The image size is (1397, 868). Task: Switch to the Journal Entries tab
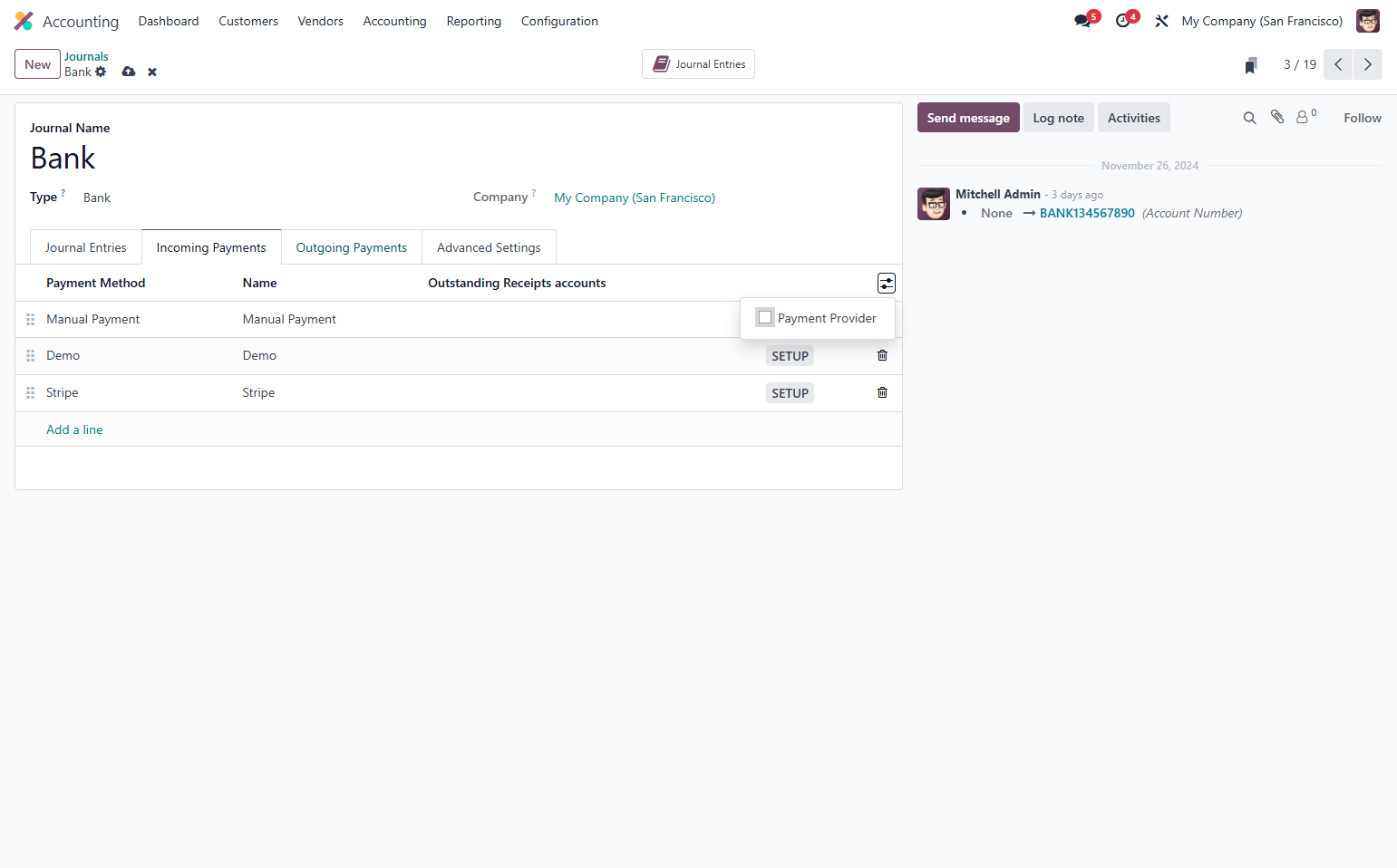point(86,247)
